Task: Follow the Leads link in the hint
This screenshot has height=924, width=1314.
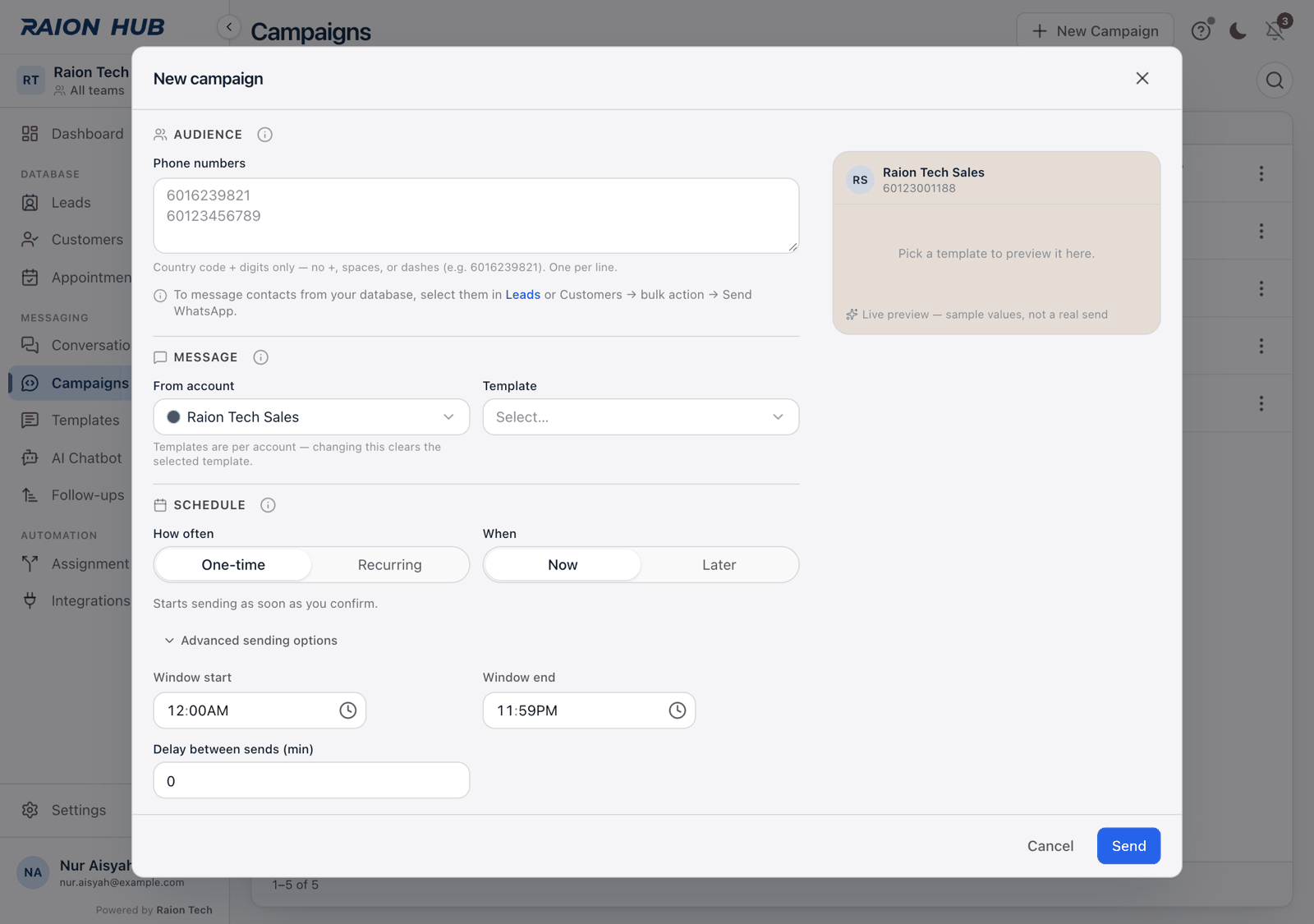Action: point(523,295)
